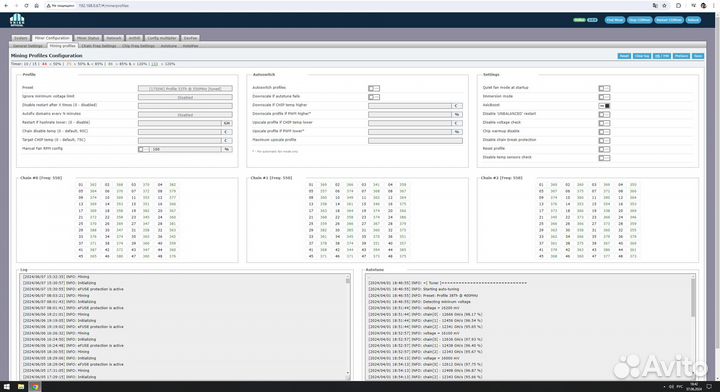Toggle Disable chain break protection
Image resolution: width=720 pixels, height=392 pixels.
coord(604,140)
